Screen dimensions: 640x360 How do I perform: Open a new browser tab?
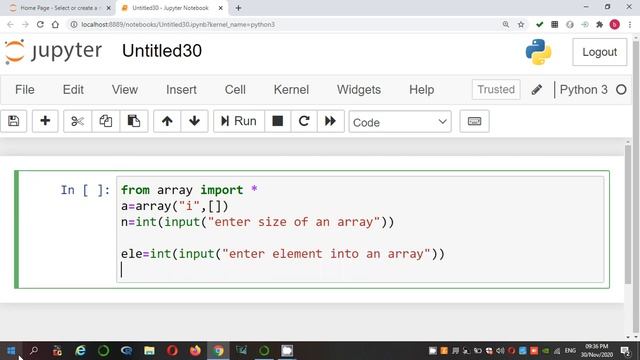coord(238,8)
